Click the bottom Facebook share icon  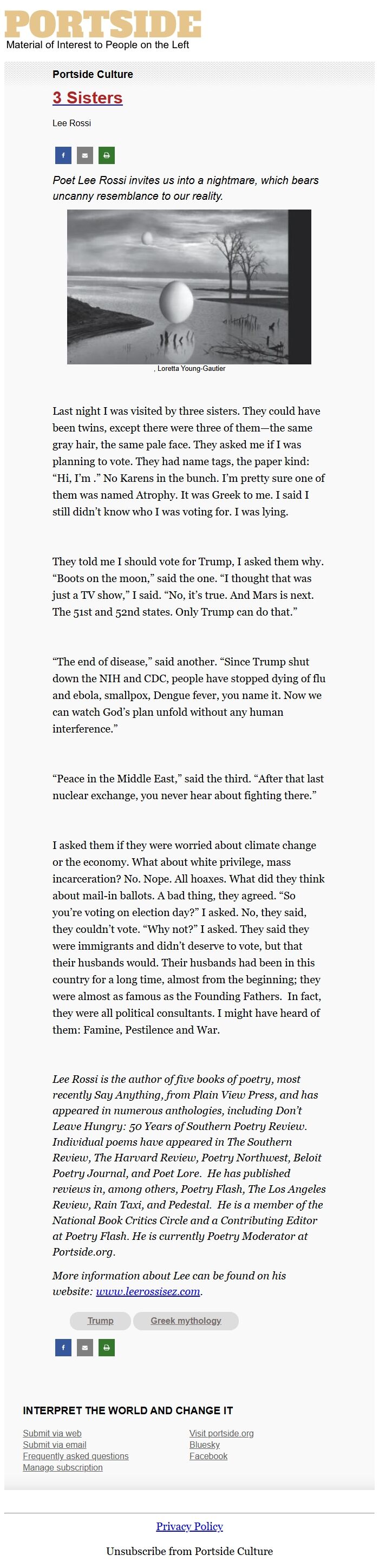63,1347
